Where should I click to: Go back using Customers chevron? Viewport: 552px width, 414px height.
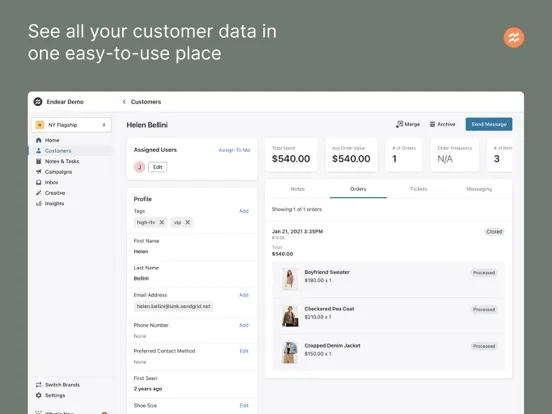pyautogui.click(x=124, y=102)
